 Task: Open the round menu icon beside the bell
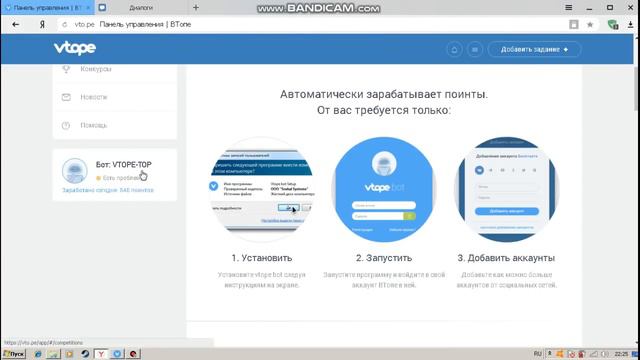click(475, 49)
